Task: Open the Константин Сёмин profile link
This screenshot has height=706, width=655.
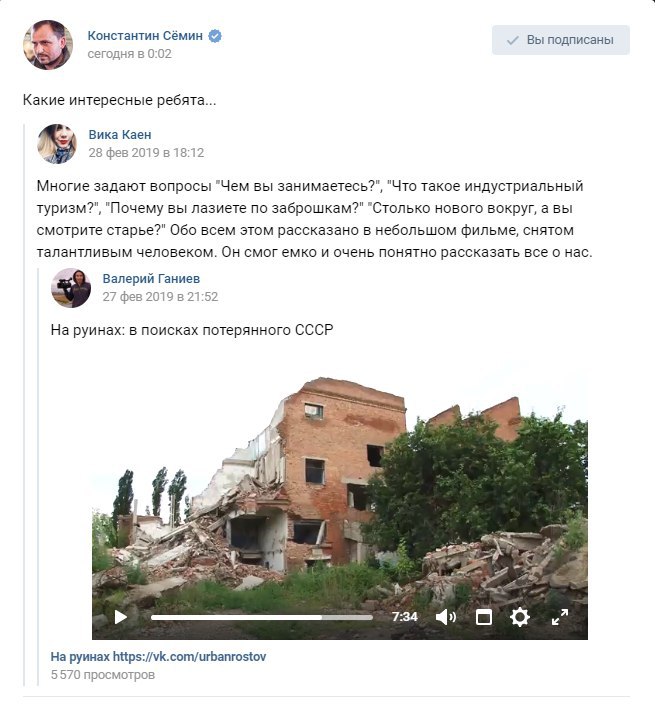Action: click(145, 36)
